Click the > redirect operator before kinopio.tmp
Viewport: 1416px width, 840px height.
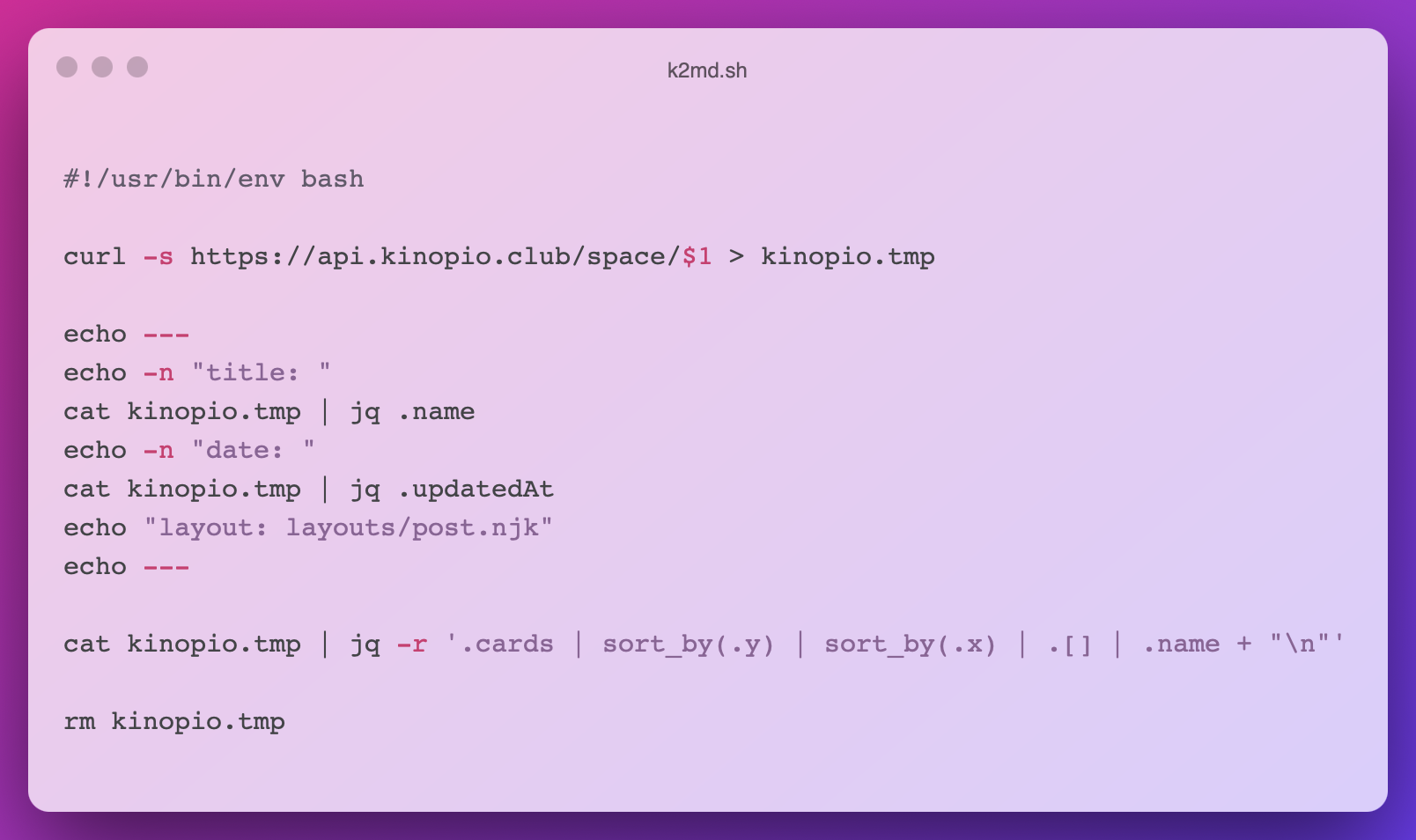(x=736, y=256)
